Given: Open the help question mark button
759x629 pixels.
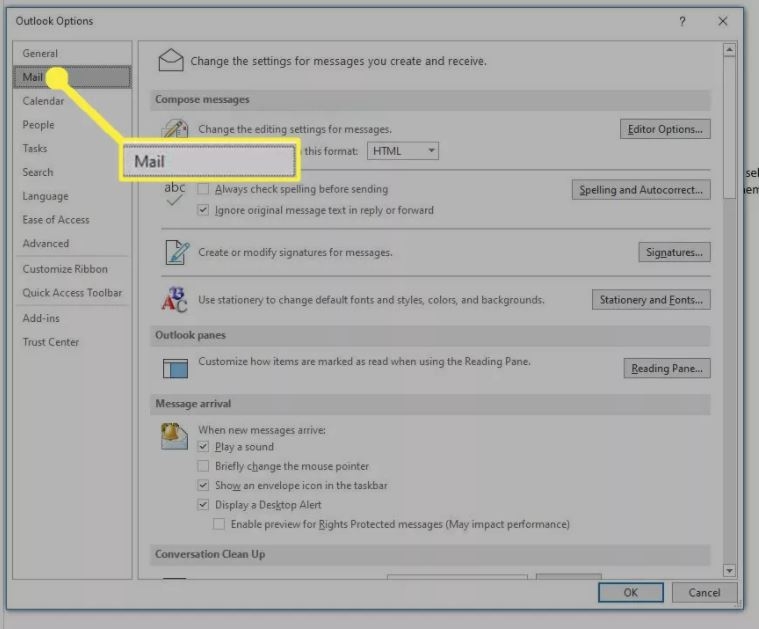Looking at the screenshot, I should point(682,21).
